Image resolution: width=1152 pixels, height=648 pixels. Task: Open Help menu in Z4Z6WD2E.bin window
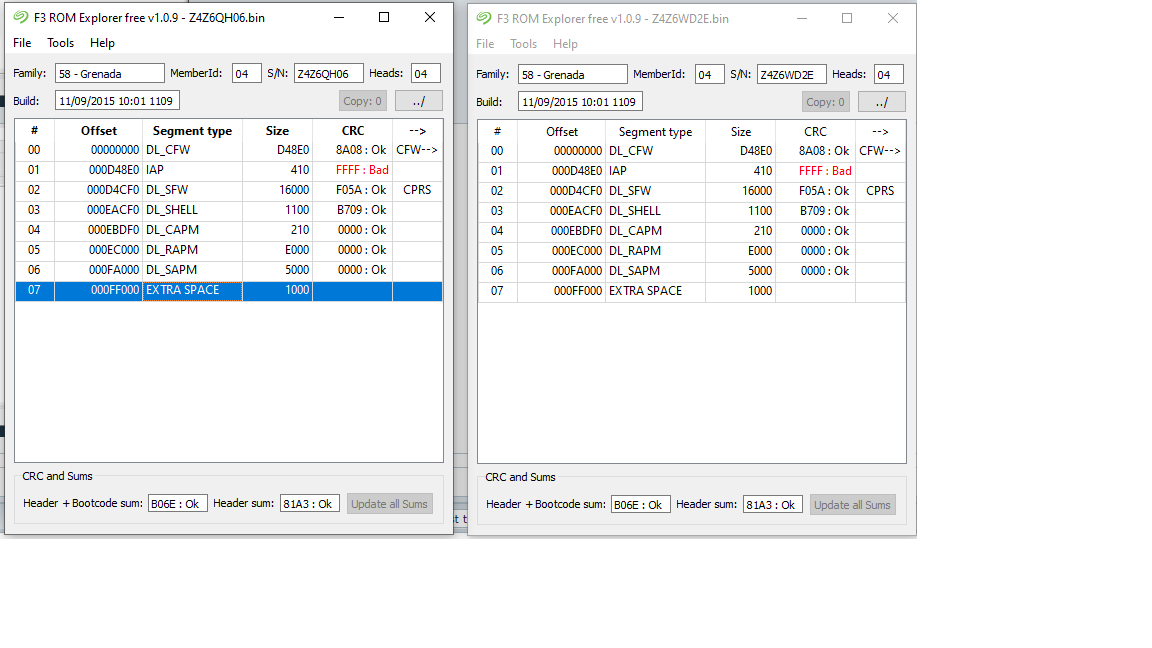pos(565,44)
